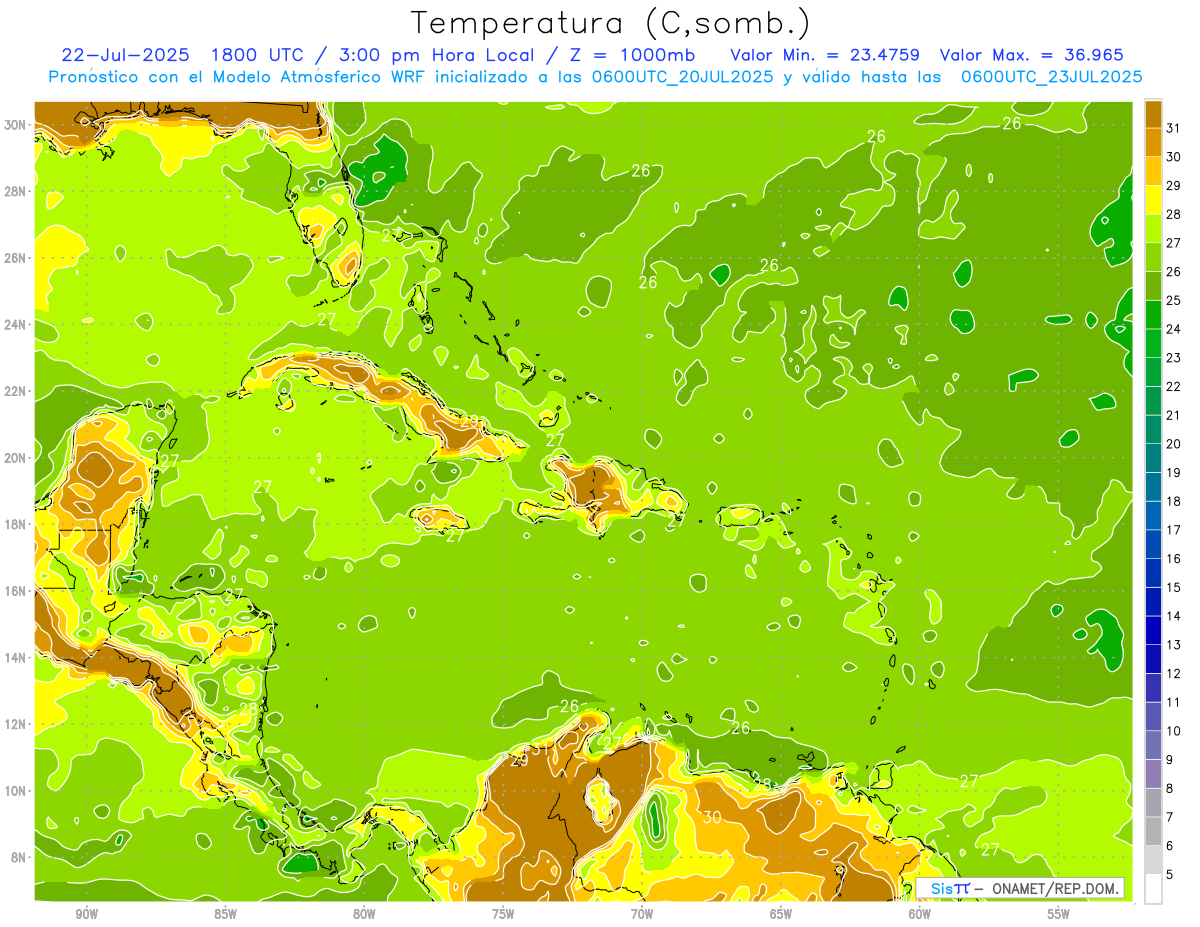The width and height of the screenshot is (1200, 927).
Task: Click the "16N" latitude axis label
Action: [x=17, y=591]
